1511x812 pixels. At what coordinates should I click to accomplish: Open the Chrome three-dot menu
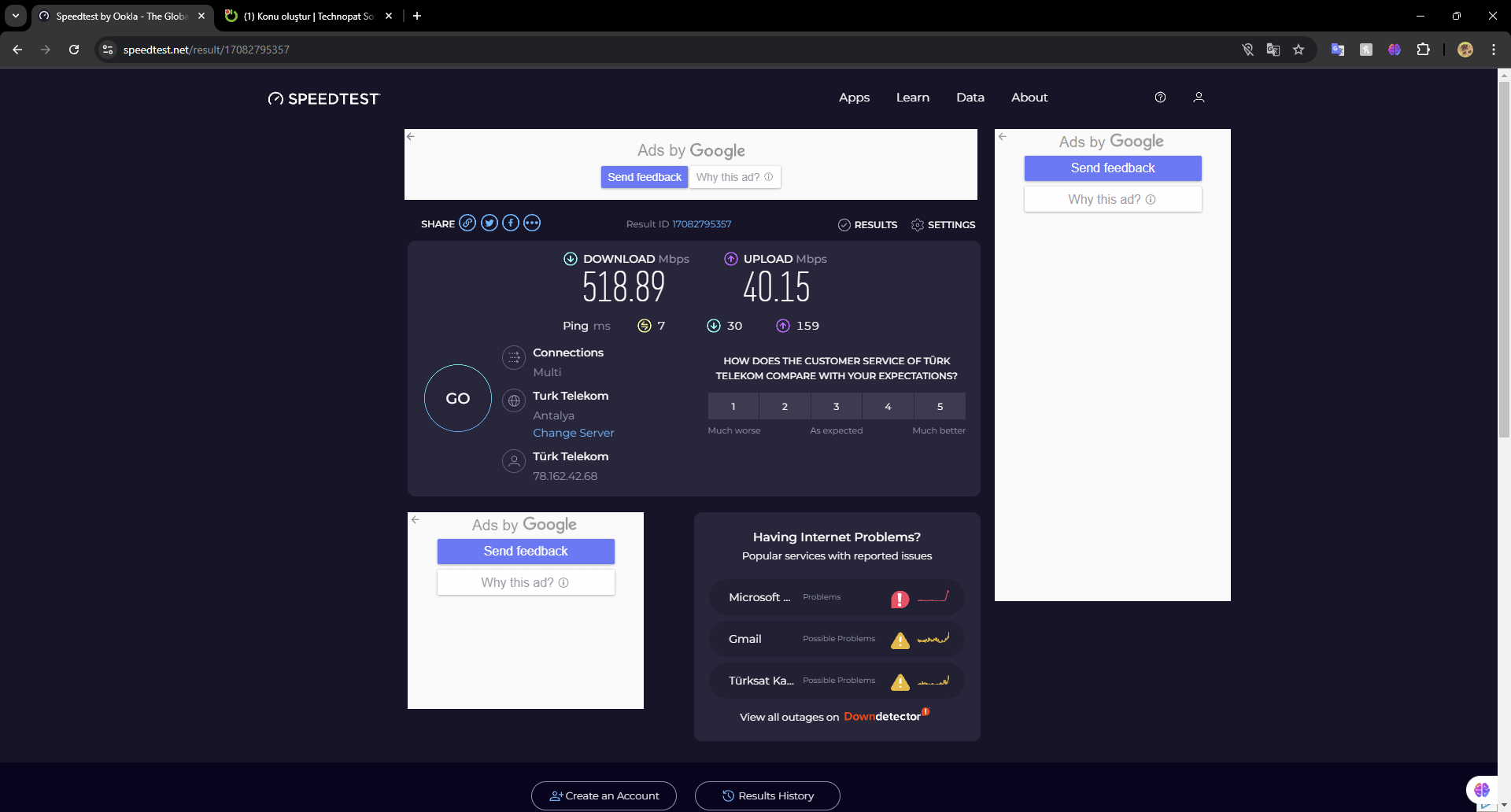pos(1494,50)
